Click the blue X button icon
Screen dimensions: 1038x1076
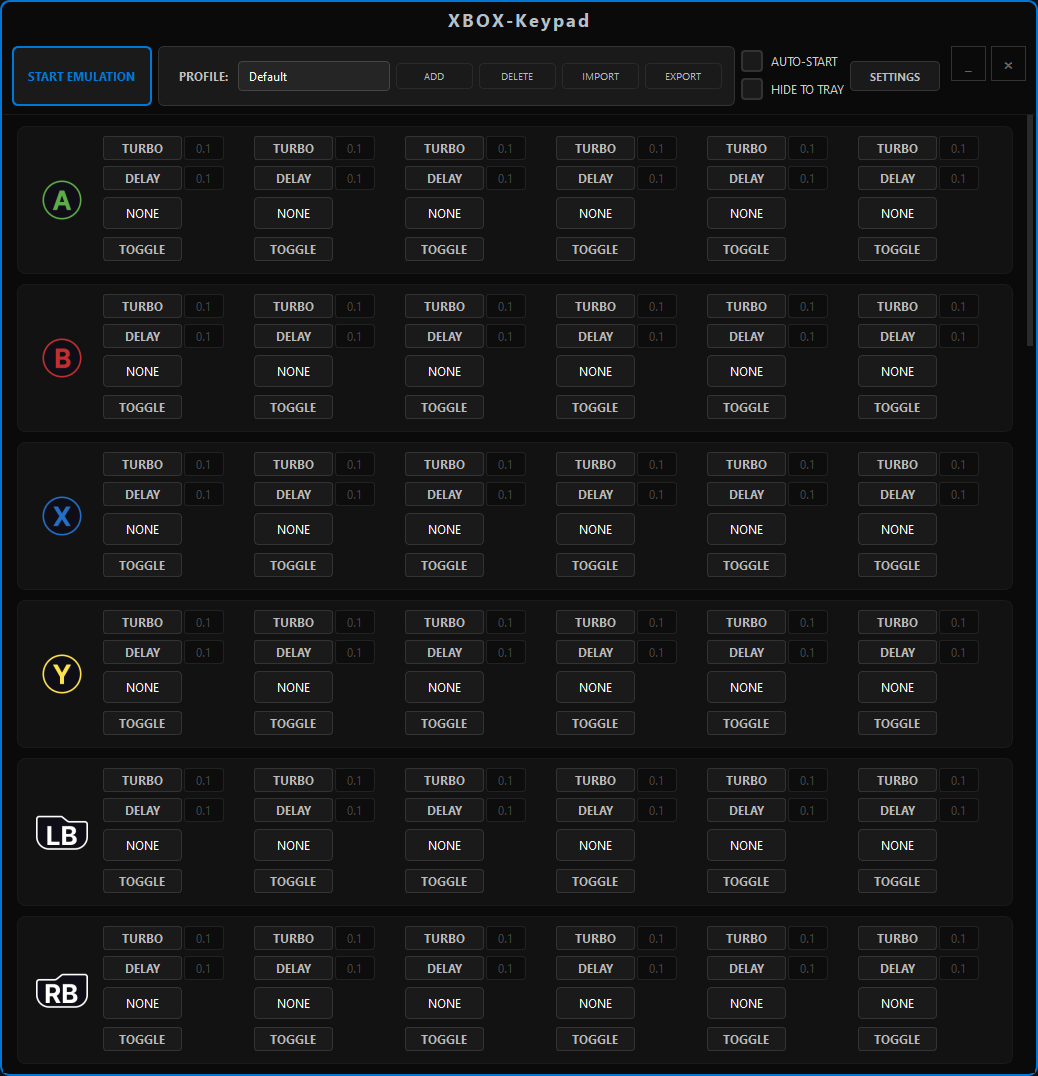coord(60,515)
